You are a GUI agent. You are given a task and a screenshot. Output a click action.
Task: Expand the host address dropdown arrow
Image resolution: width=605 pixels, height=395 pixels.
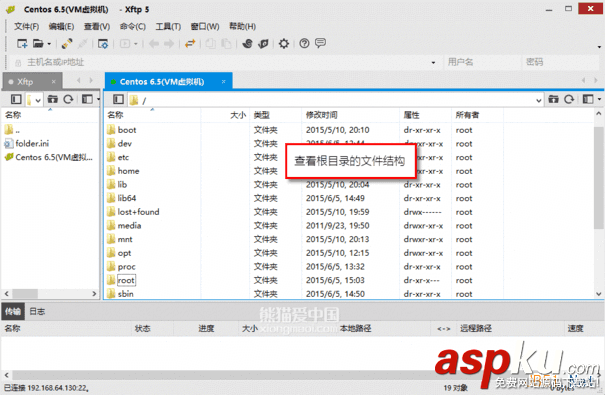tap(433, 62)
